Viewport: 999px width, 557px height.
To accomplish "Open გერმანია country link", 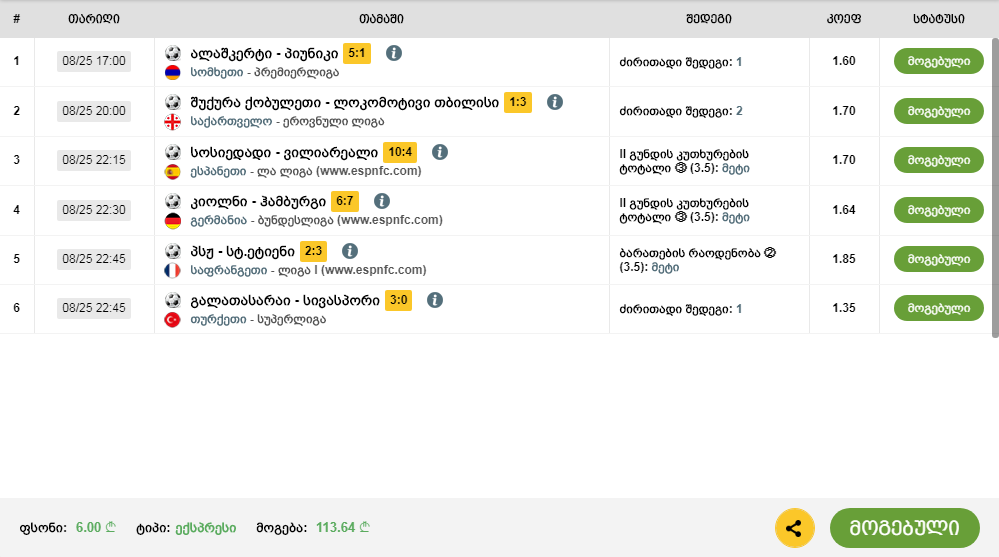I will (219, 221).
